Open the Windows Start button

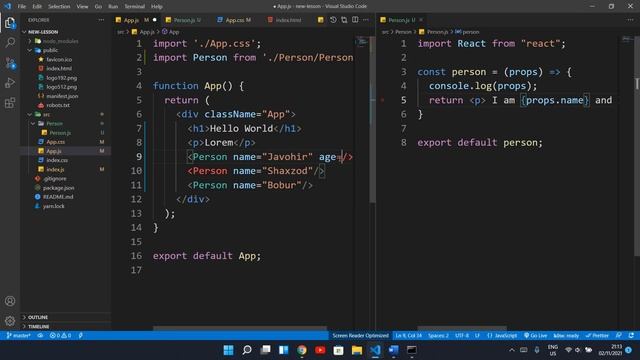(x=229, y=350)
